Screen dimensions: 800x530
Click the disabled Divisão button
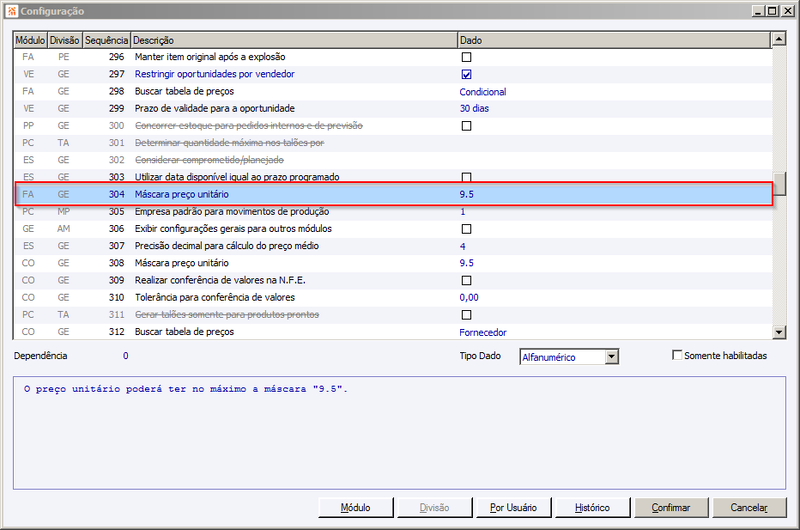point(434,508)
